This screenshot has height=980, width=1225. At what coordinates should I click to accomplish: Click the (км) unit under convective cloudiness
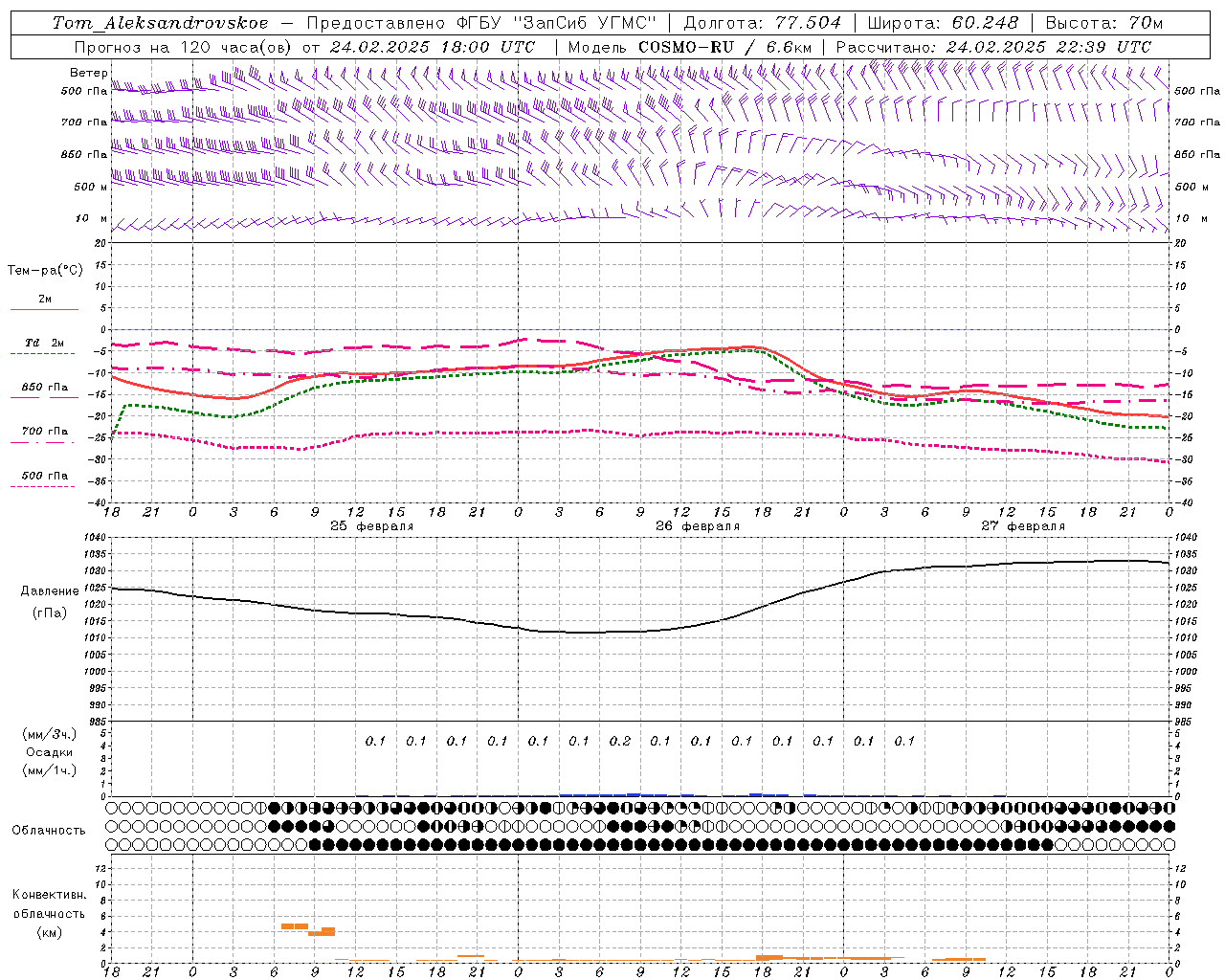click(x=50, y=932)
